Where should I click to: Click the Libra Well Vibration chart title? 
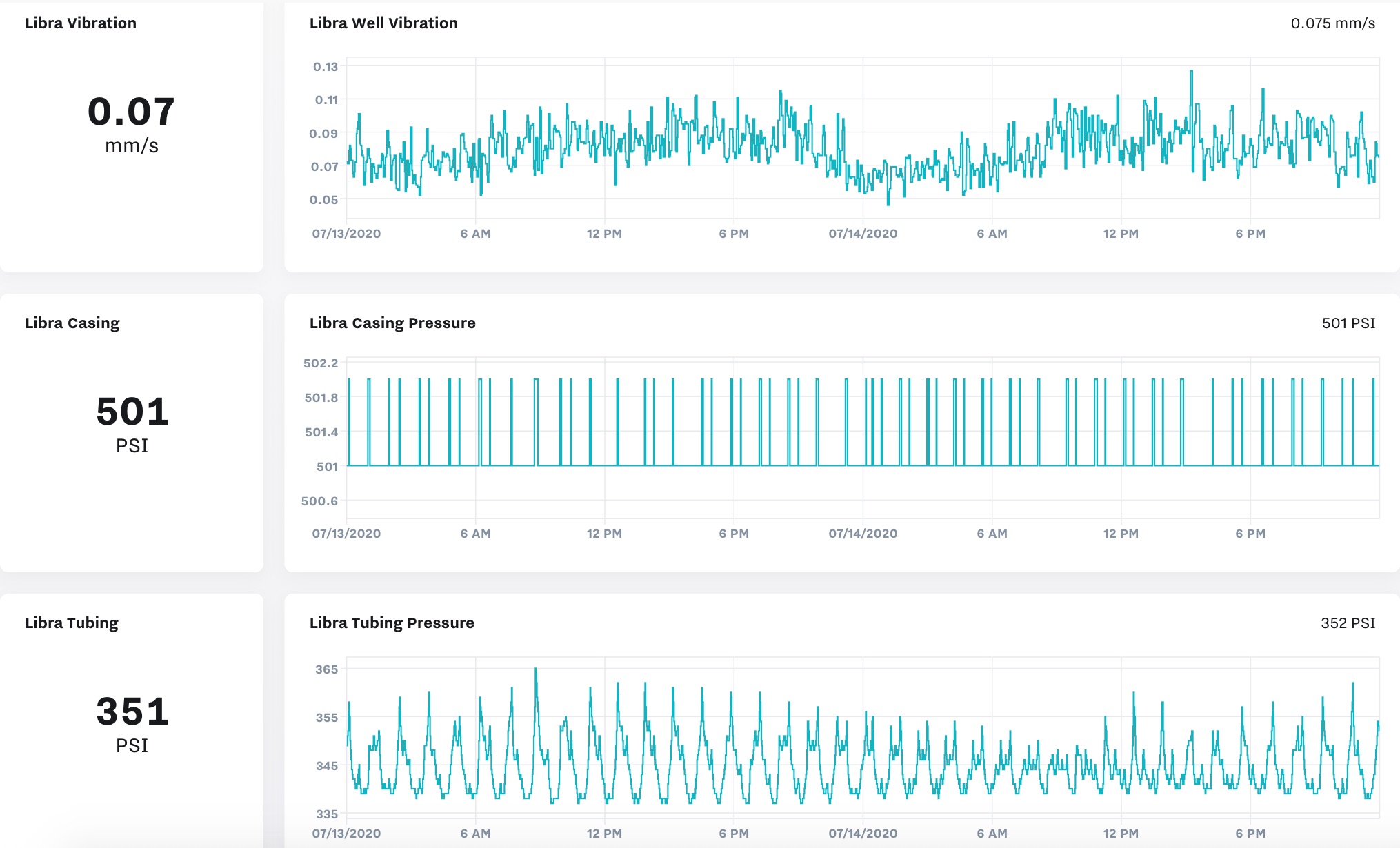pyautogui.click(x=383, y=23)
